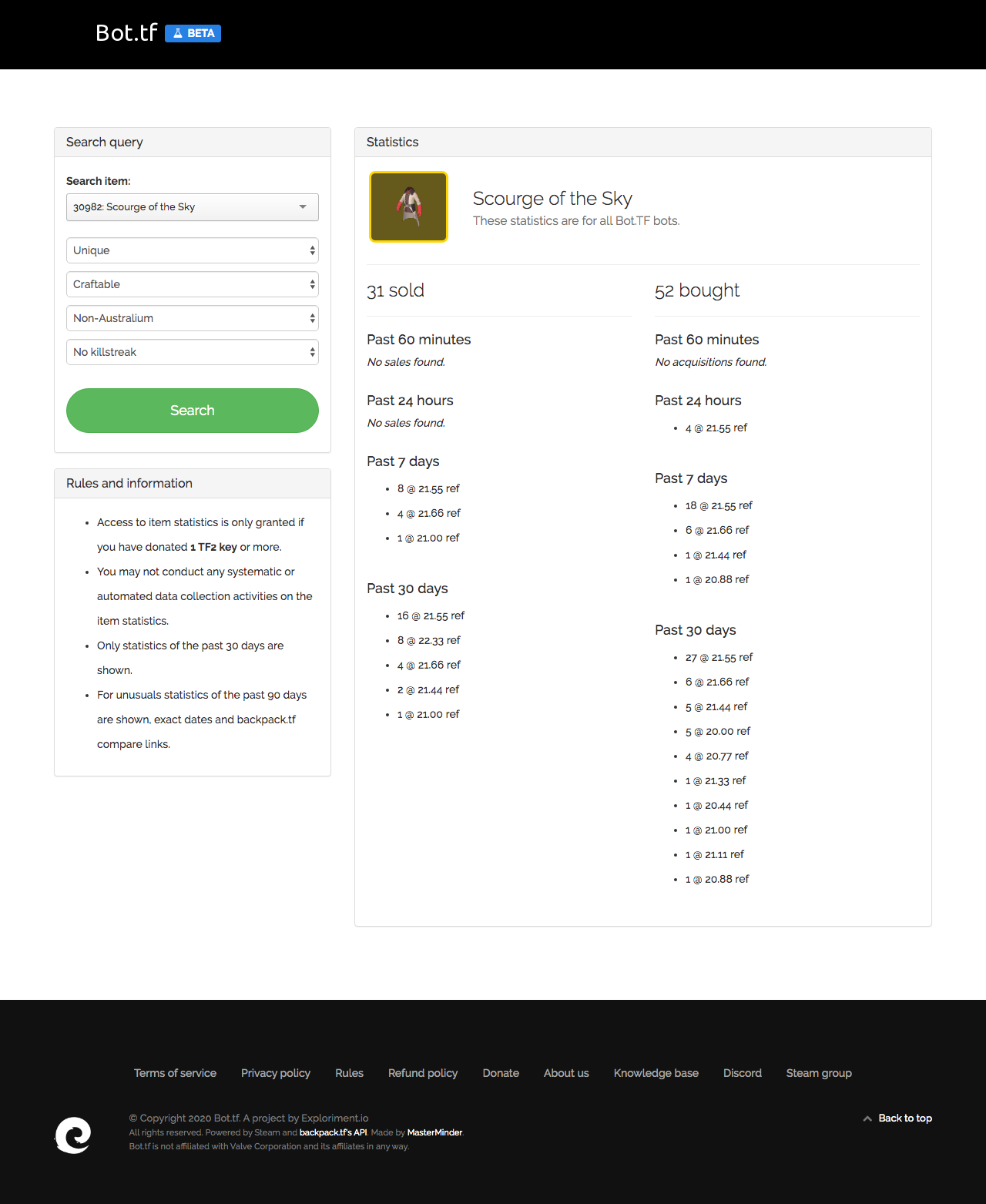
Task: Click the '1 TF2 key' bold text
Action: [213, 547]
